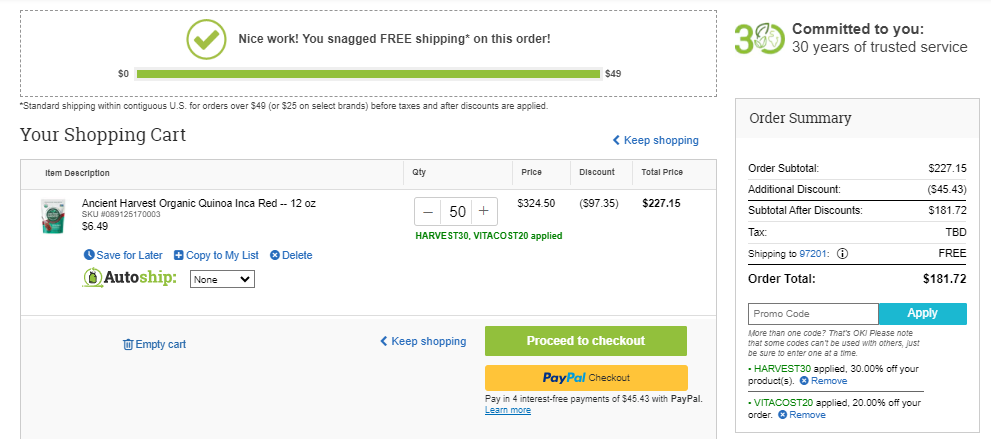
Task: Click the shipping info circle icon
Action: click(x=842, y=253)
